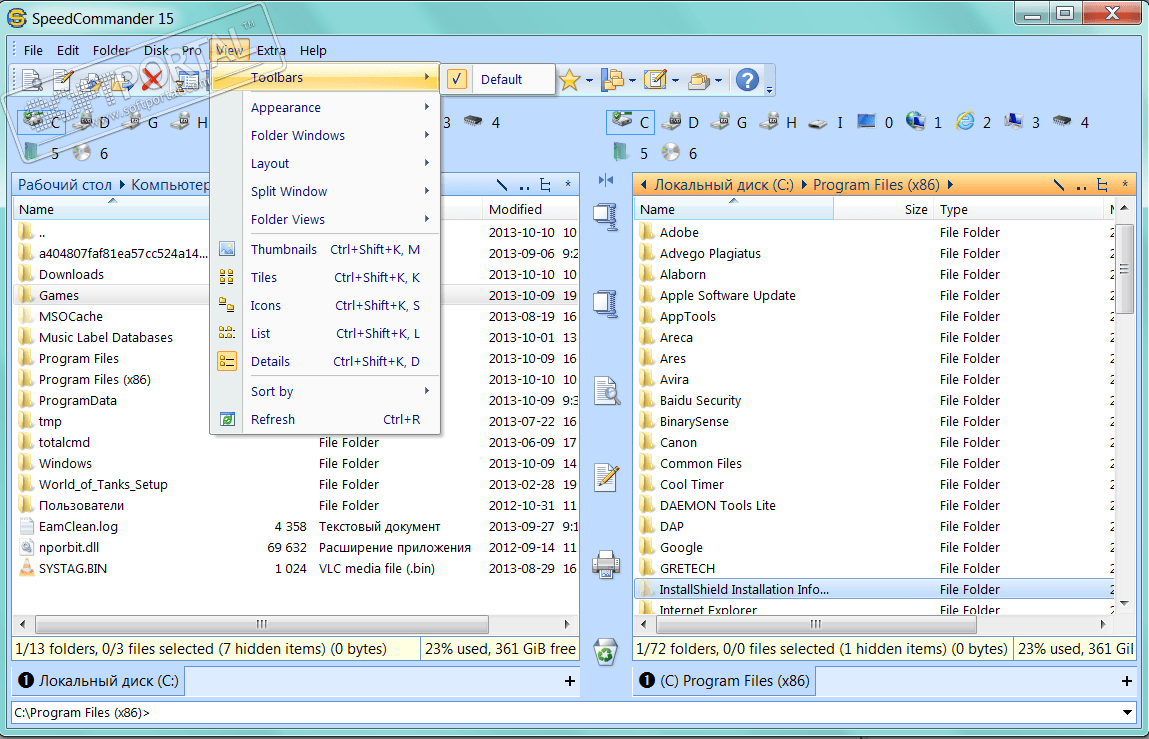Image resolution: width=1149 pixels, height=739 pixels.
Task: Switch to Thumbnails view
Action: pyautogui.click(x=326, y=249)
